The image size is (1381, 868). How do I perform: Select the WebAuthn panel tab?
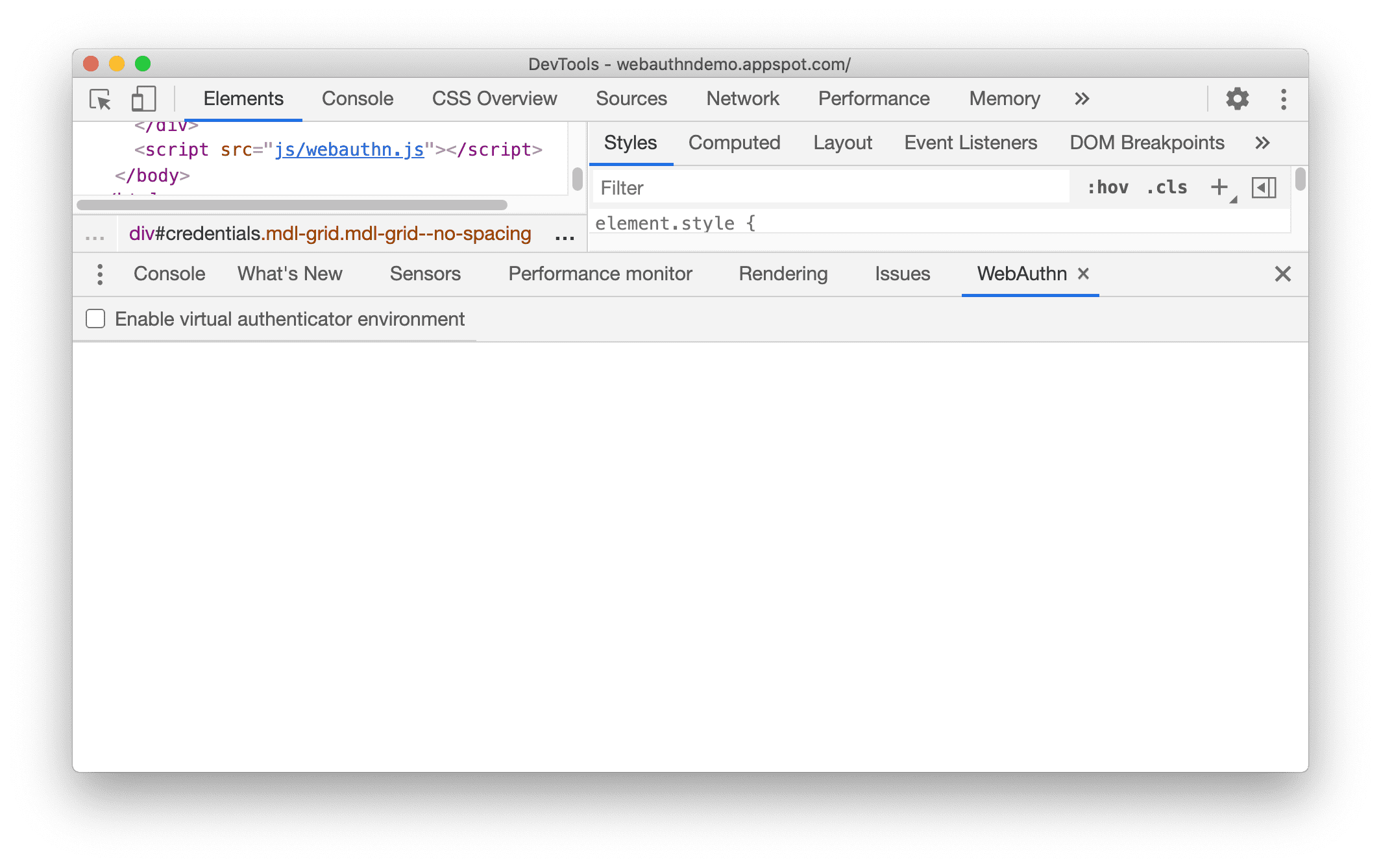pyautogui.click(x=1019, y=272)
